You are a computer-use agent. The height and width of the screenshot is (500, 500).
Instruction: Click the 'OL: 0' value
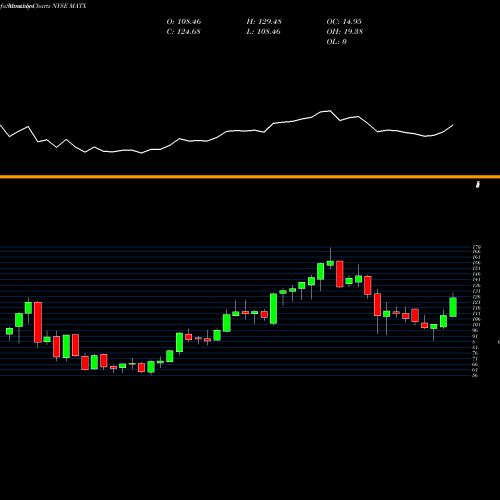(x=336, y=42)
